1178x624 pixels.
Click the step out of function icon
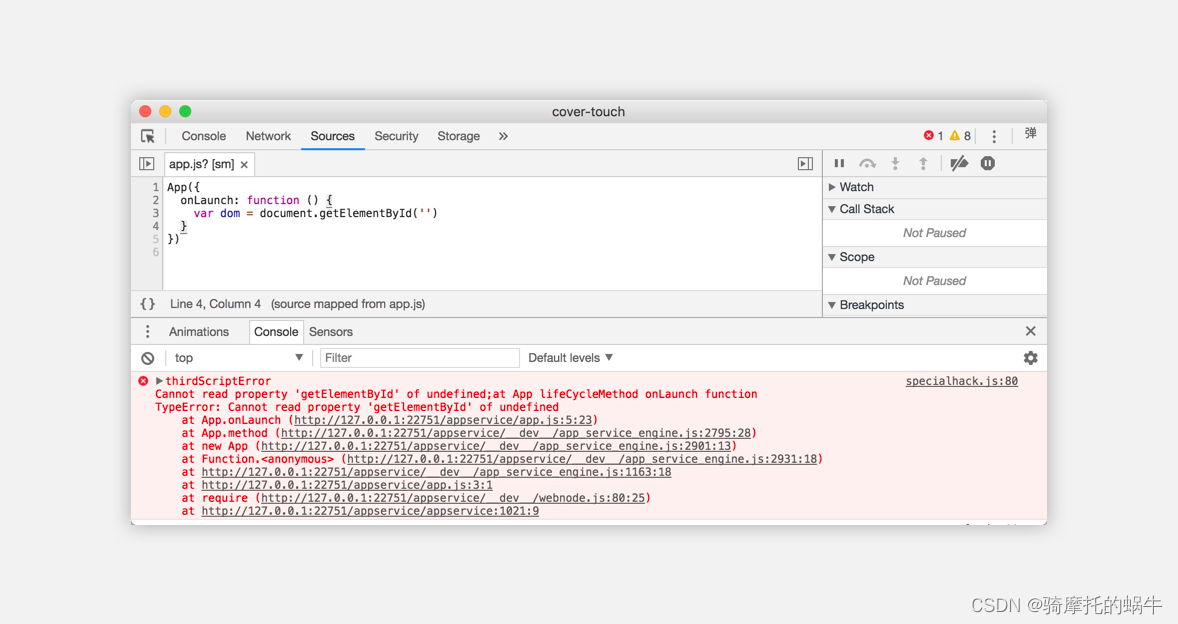(923, 163)
